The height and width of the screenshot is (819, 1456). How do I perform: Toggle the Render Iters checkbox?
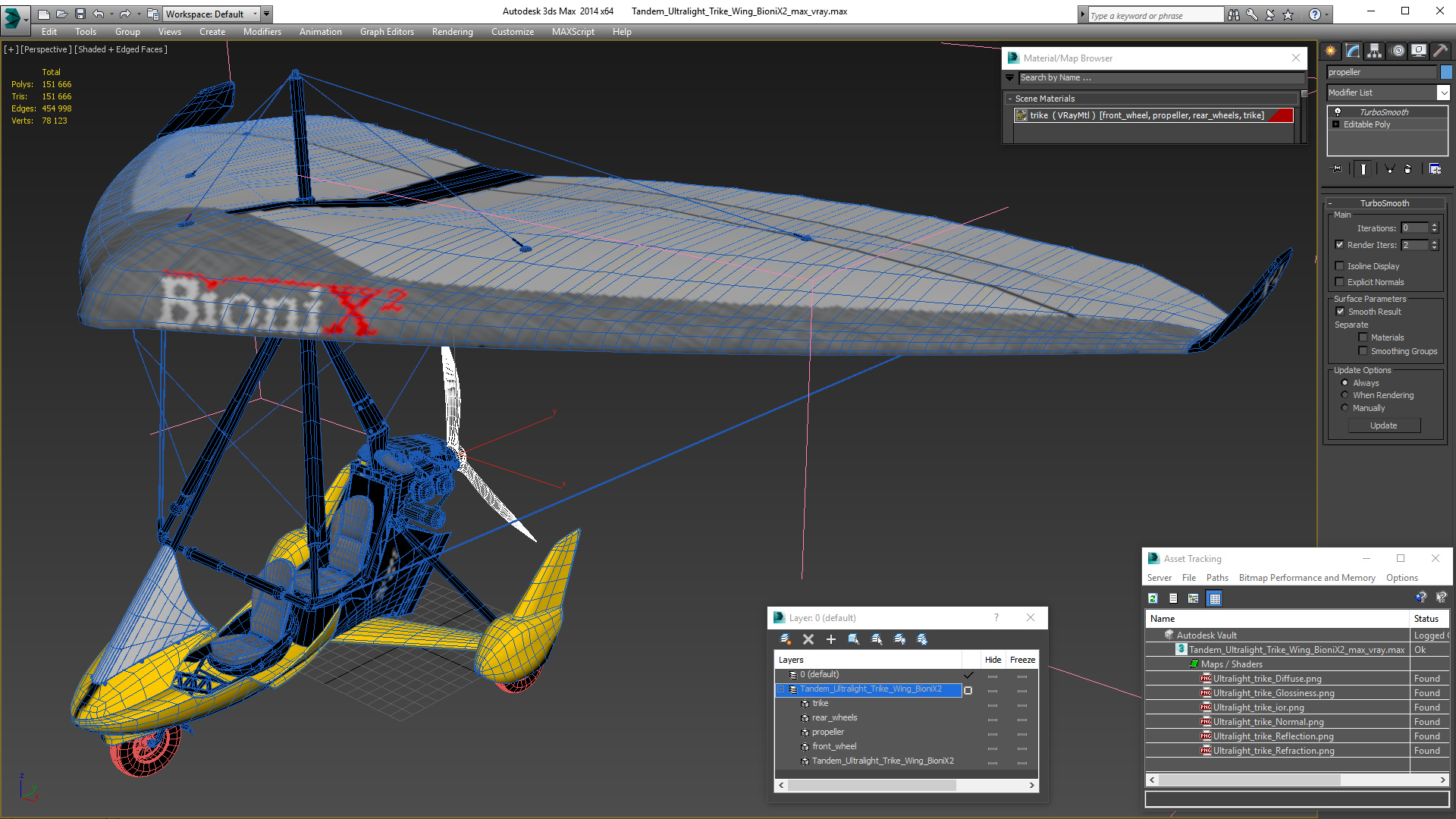[x=1339, y=245]
